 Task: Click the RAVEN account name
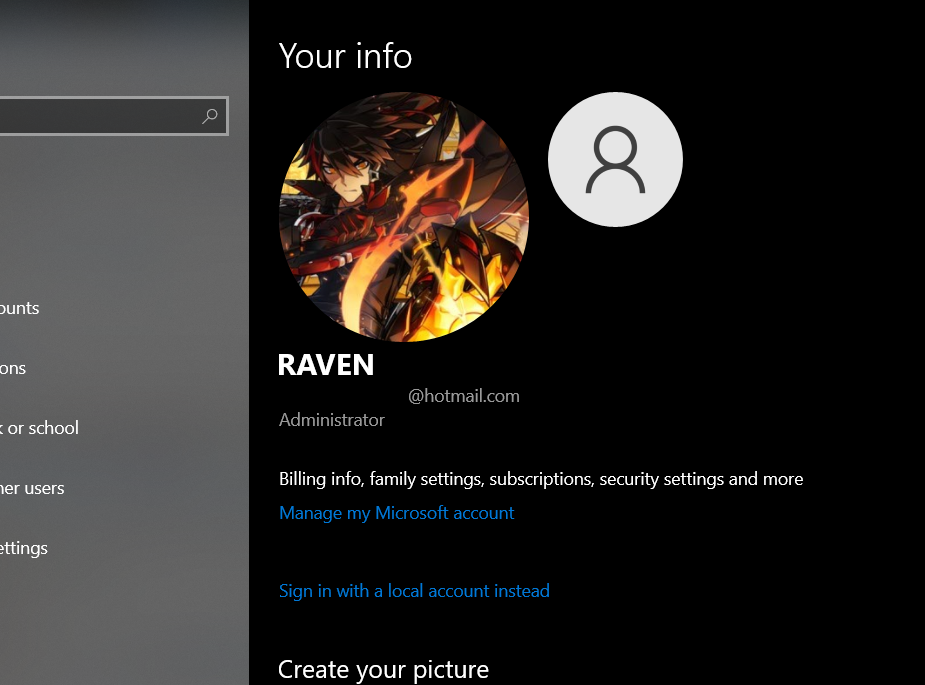click(326, 365)
